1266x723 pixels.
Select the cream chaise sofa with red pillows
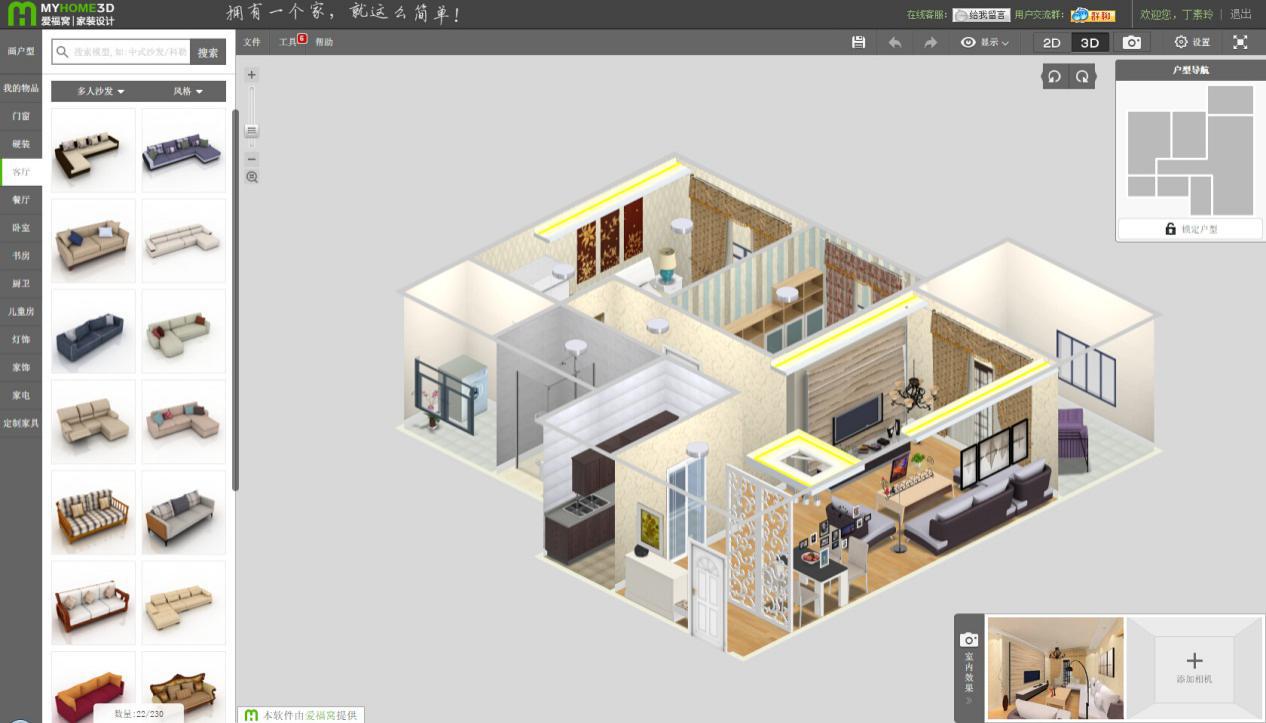(x=184, y=331)
